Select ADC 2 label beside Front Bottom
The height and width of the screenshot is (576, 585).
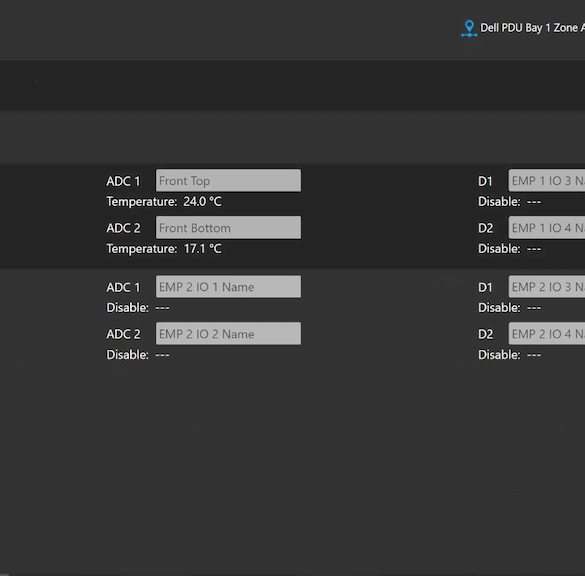click(123, 228)
